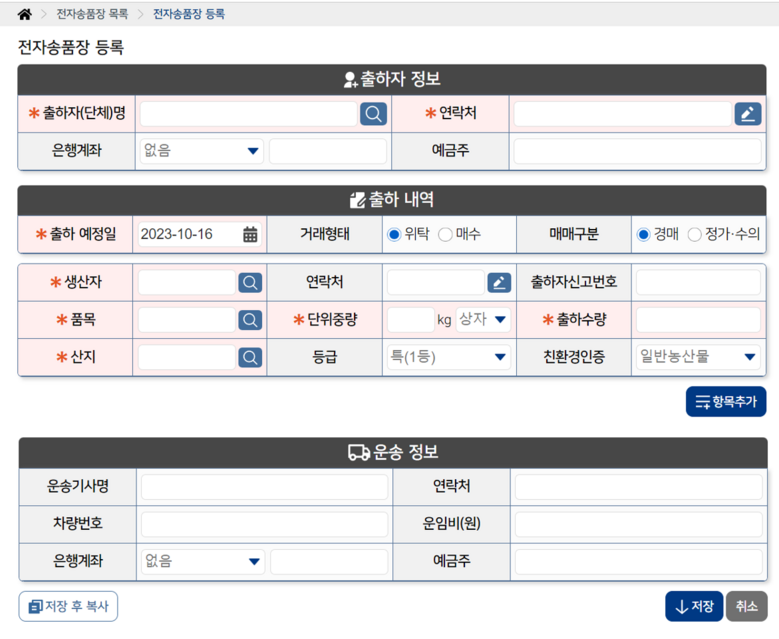The width and height of the screenshot is (779, 639).
Task: Search 출하자(단체)명 with magnifier icon
Action: tap(373, 114)
